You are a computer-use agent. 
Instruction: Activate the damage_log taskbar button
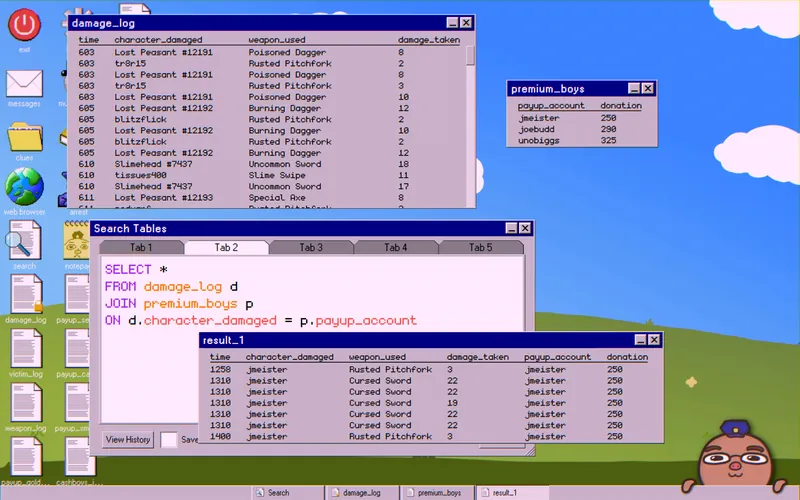pyautogui.click(x=362, y=493)
